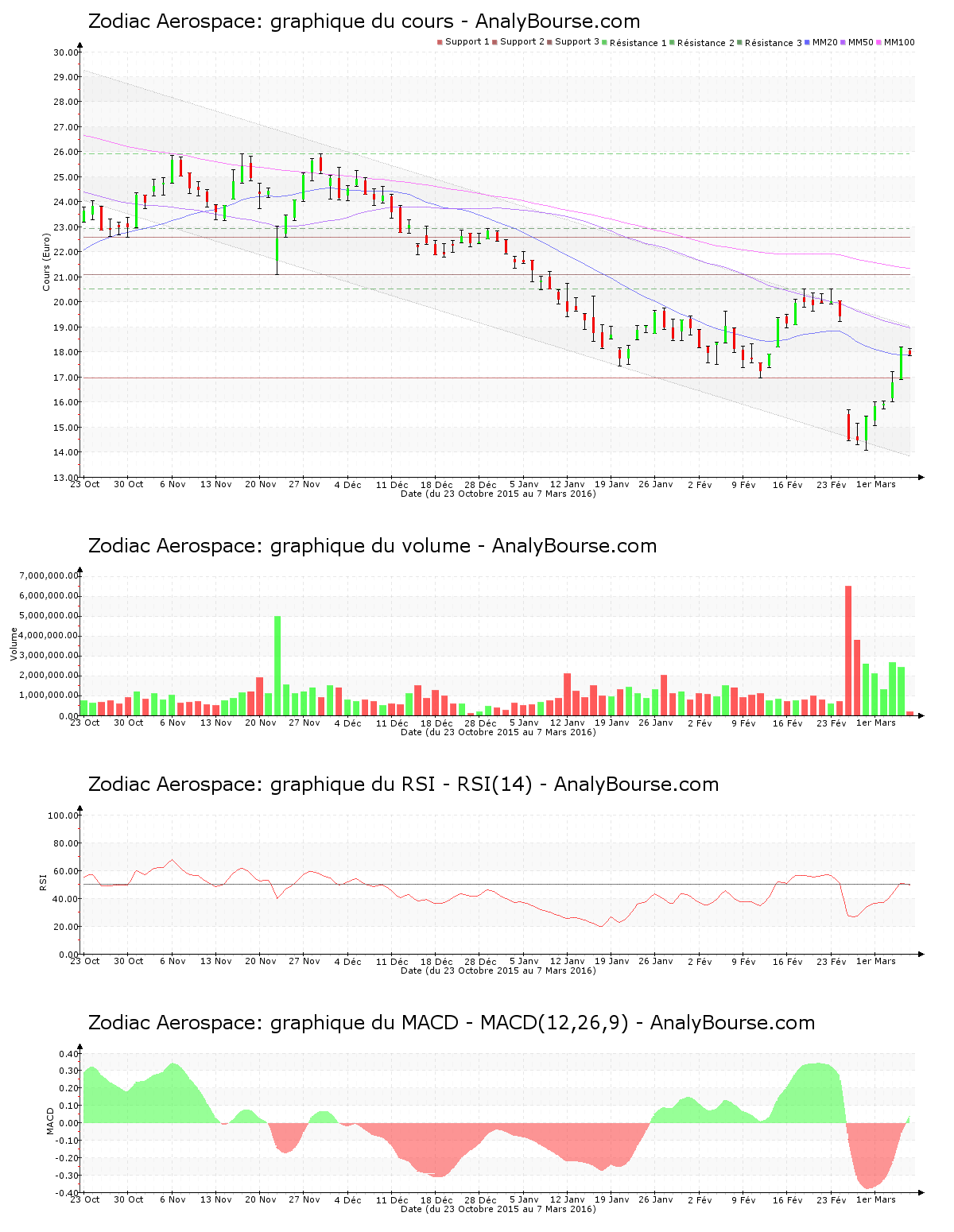
Task: Click '23 Fév' on the volume chart axis
Action: click(x=832, y=723)
